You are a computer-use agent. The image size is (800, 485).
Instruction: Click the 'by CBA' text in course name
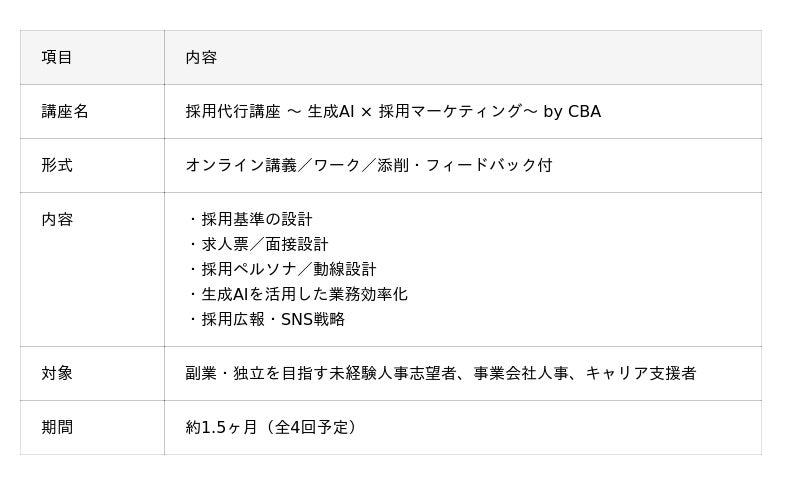click(572, 112)
